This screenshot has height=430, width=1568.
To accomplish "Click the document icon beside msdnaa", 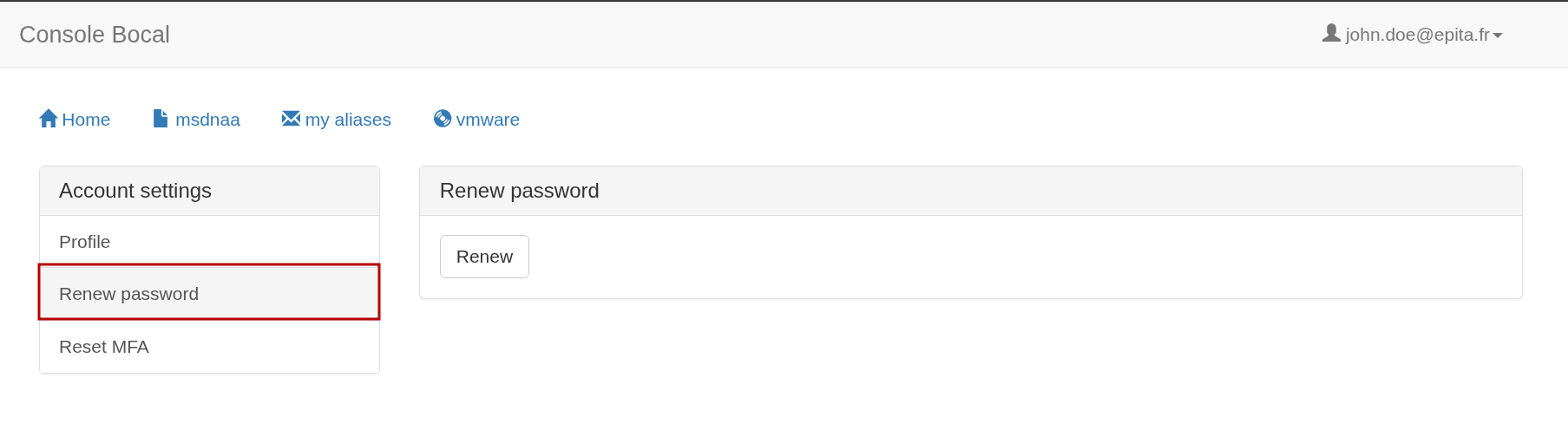I will point(161,119).
